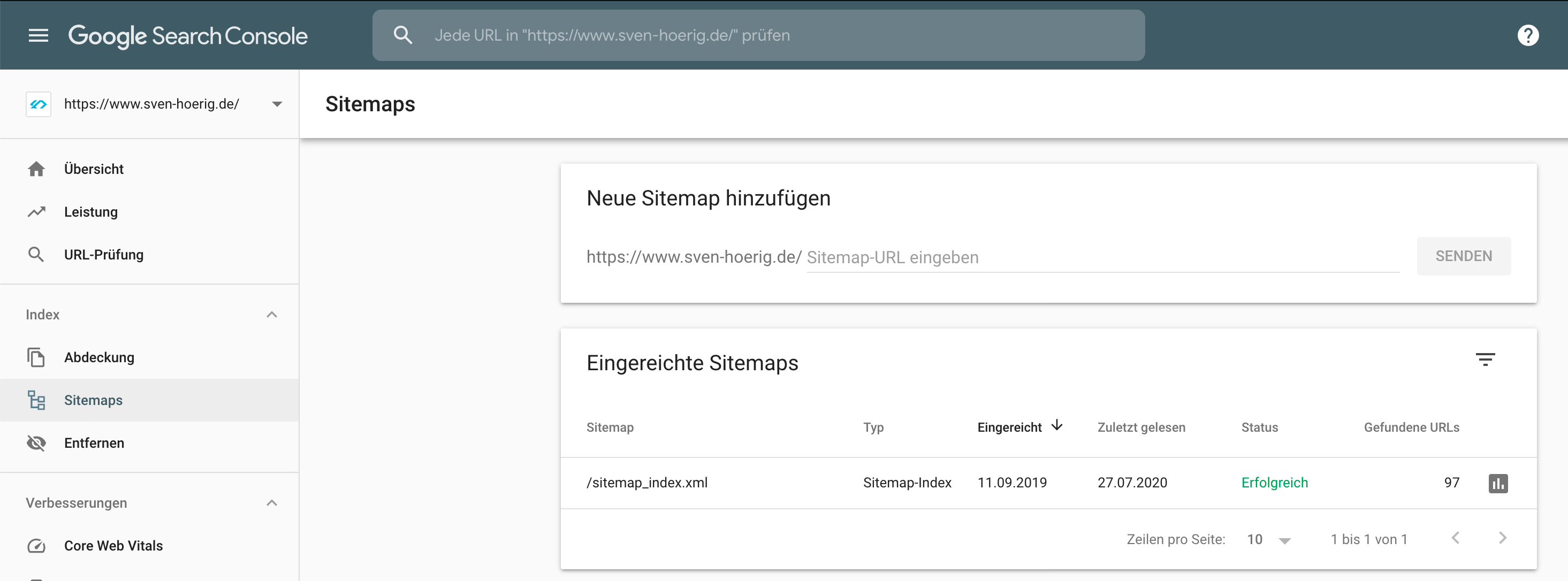1568x581 pixels.
Task: Click the '1 bis 1 von 1' pagination text
Action: coord(1368,540)
